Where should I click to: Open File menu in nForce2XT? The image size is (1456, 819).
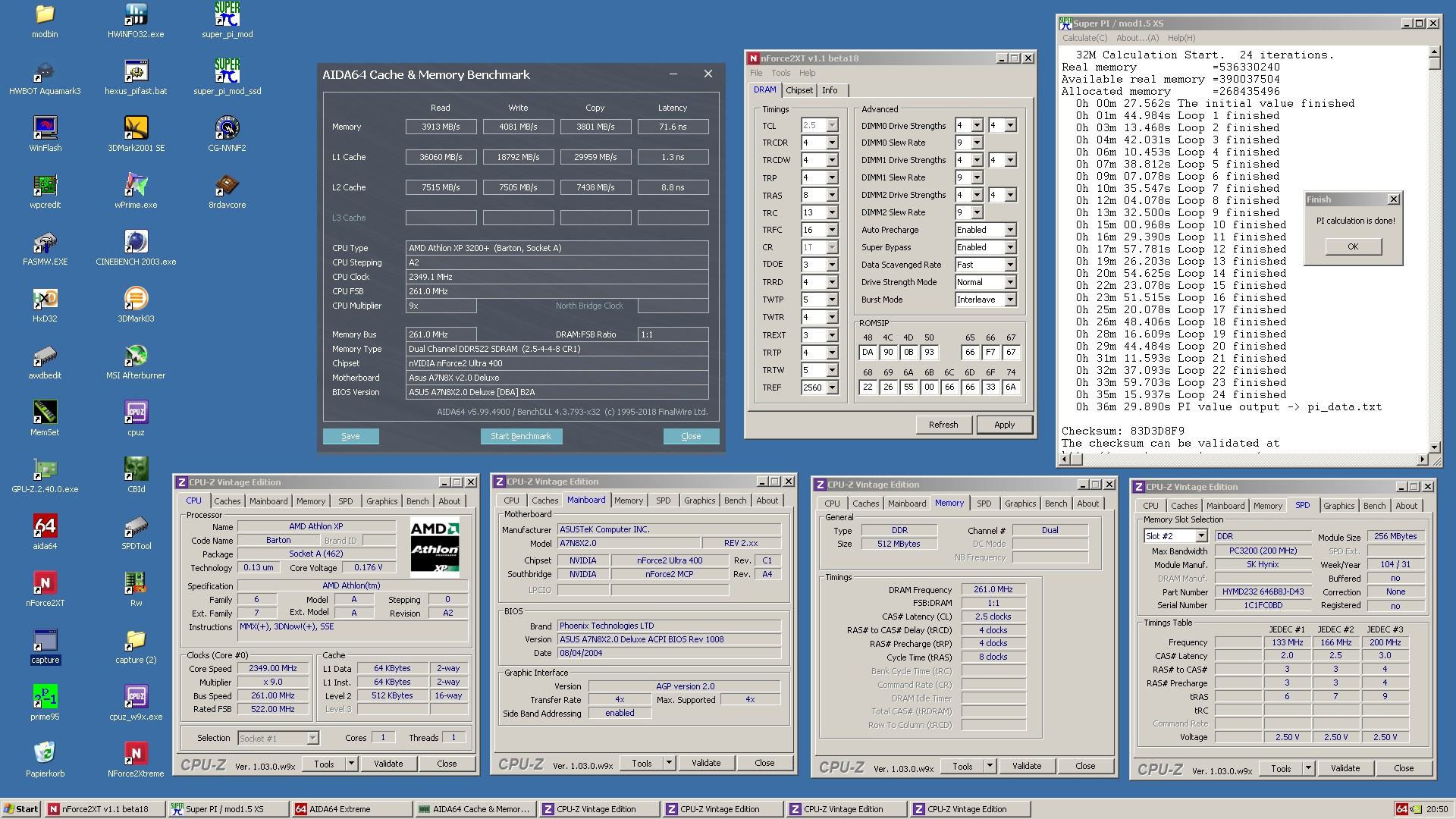(756, 73)
